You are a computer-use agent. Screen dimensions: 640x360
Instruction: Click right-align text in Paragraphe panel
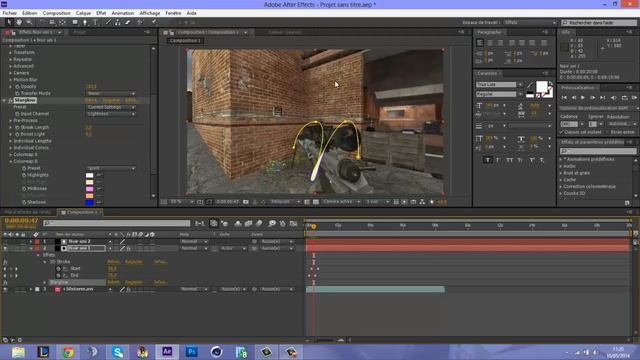click(x=500, y=42)
